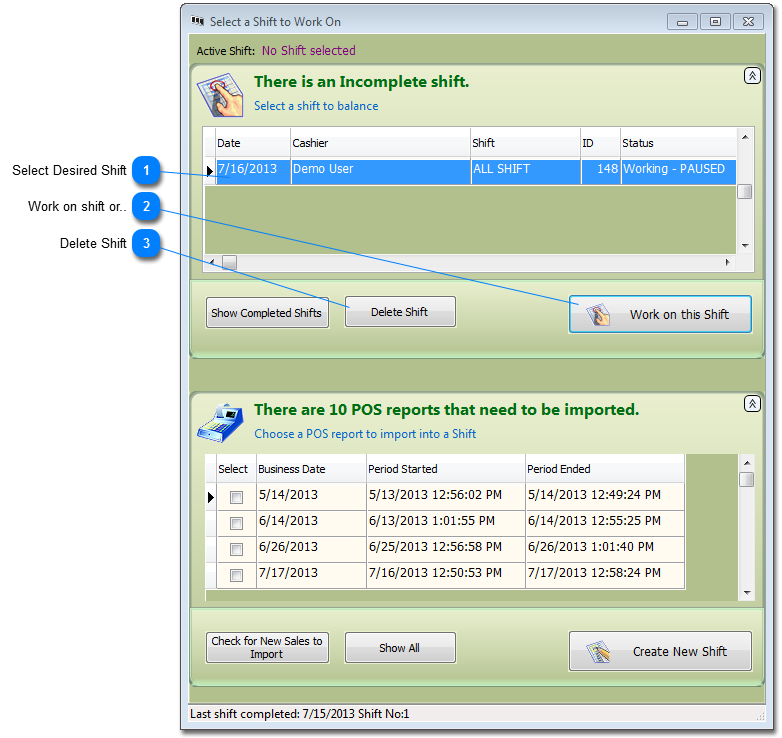Collapse the POS reports import panel
This screenshot has width=782, height=738.
point(752,404)
